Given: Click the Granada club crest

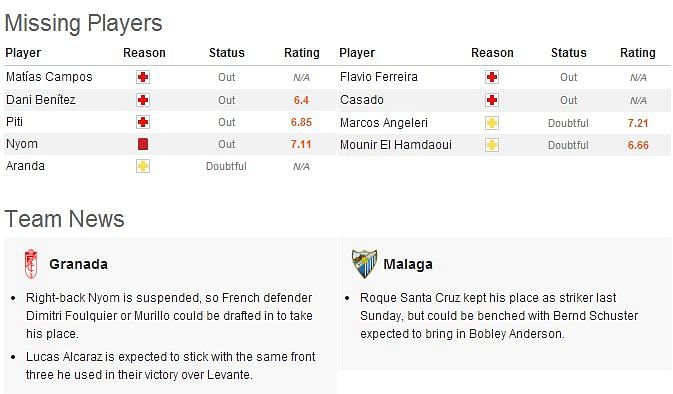Looking at the screenshot, I should (x=31, y=264).
